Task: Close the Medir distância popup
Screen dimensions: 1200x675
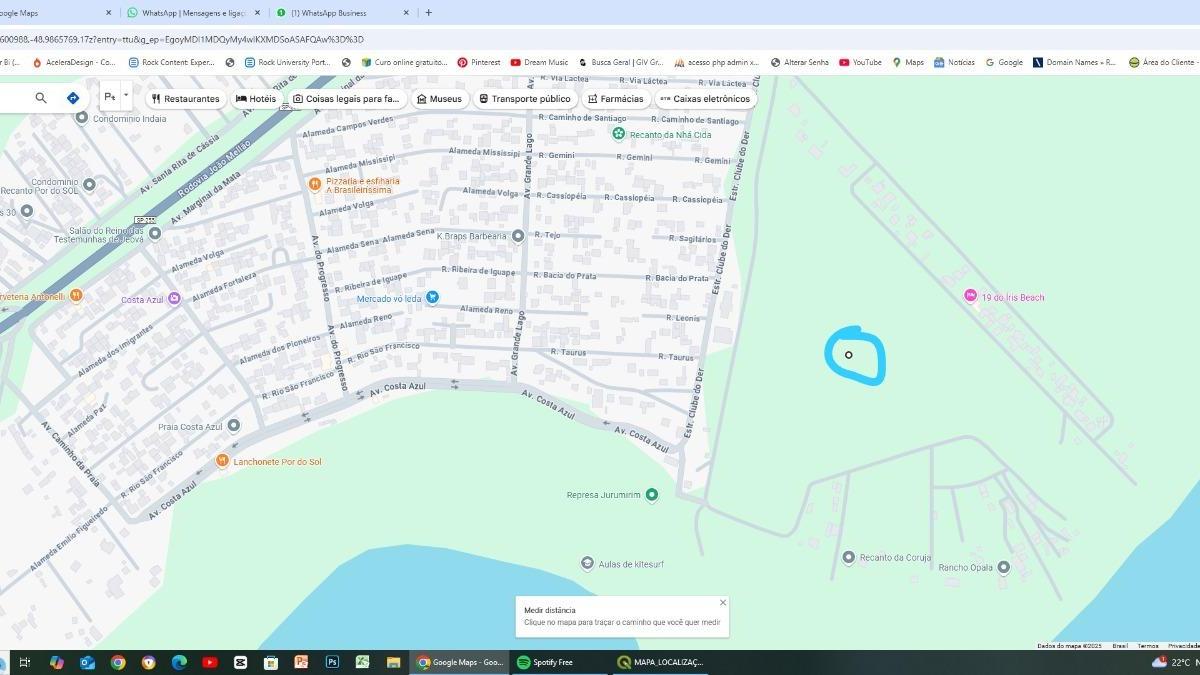Action: tap(723, 602)
